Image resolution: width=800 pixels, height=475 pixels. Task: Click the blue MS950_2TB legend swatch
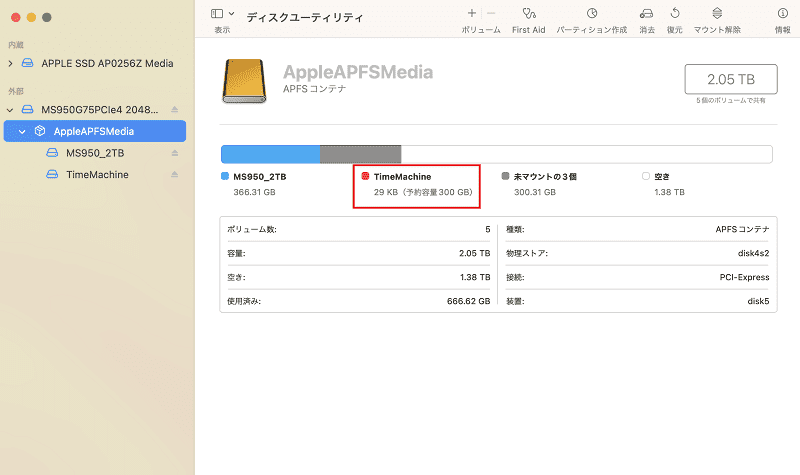224,176
